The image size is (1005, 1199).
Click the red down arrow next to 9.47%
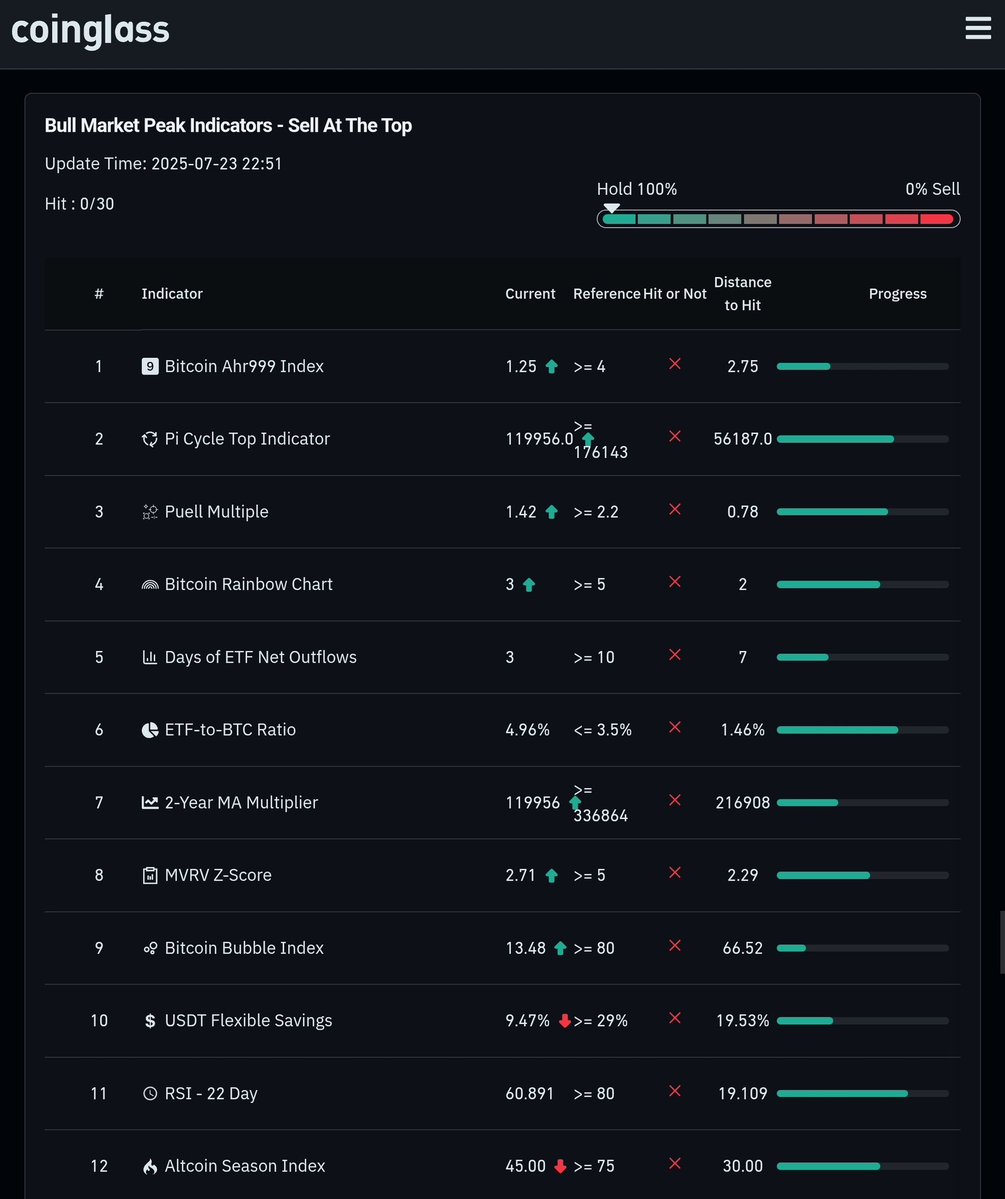(x=564, y=1021)
